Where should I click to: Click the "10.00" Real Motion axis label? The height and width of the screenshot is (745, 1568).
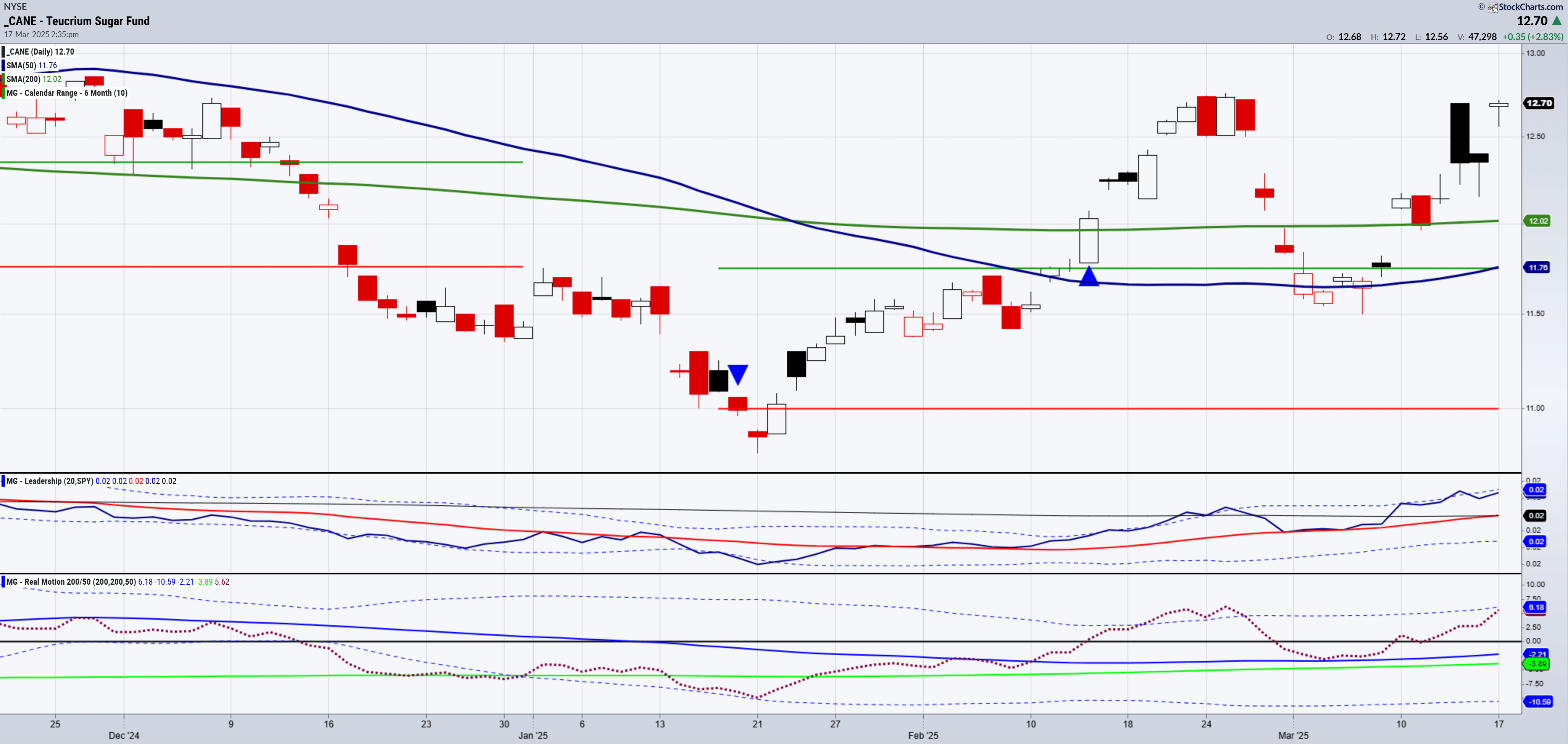[1535, 585]
